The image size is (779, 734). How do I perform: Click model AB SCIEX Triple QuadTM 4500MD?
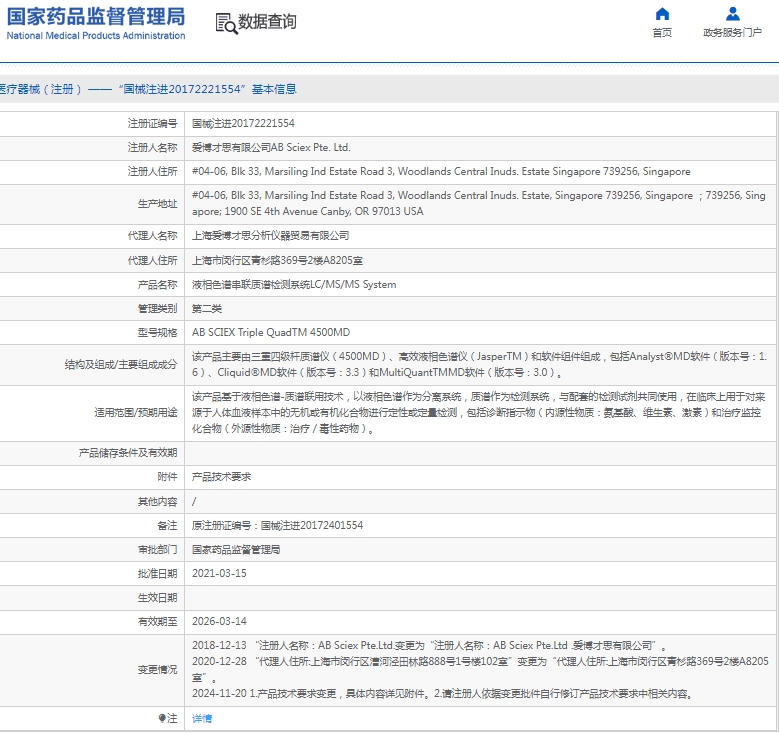(271, 332)
